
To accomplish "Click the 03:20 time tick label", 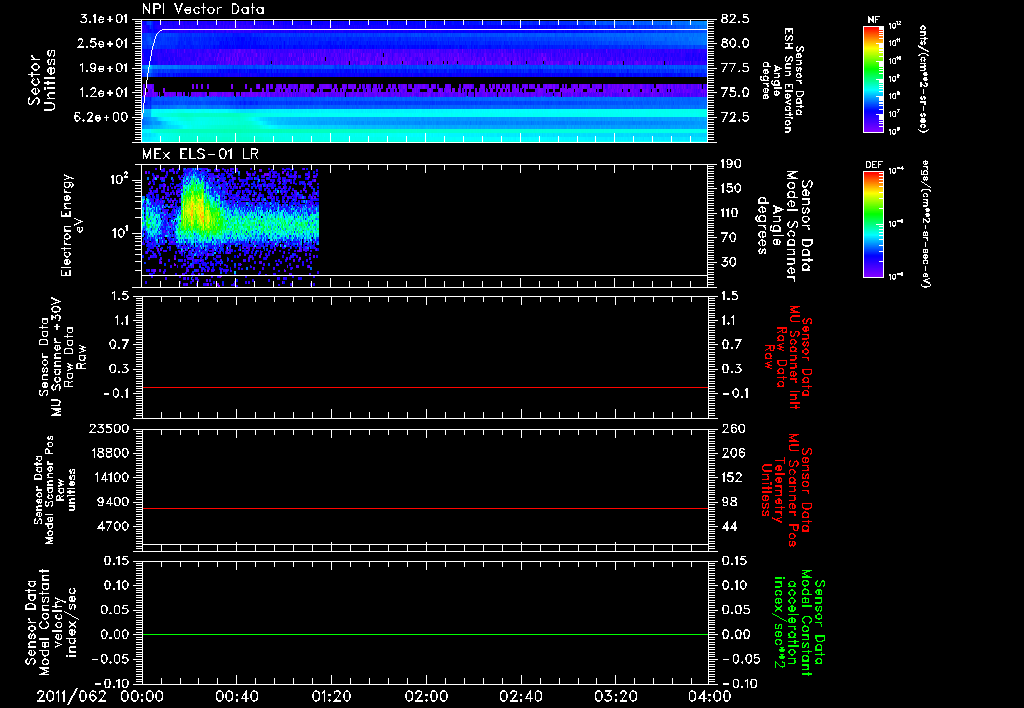I will 615,696.
